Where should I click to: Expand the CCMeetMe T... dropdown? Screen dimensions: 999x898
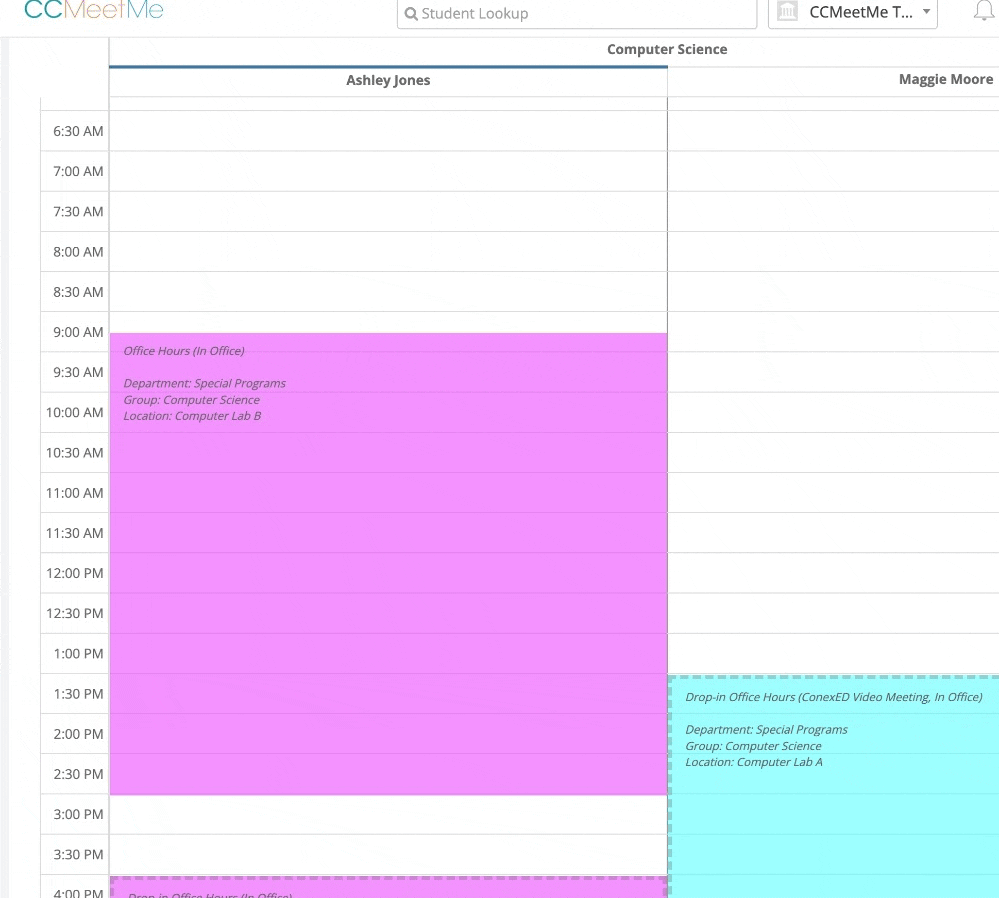(x=852, y=11)
